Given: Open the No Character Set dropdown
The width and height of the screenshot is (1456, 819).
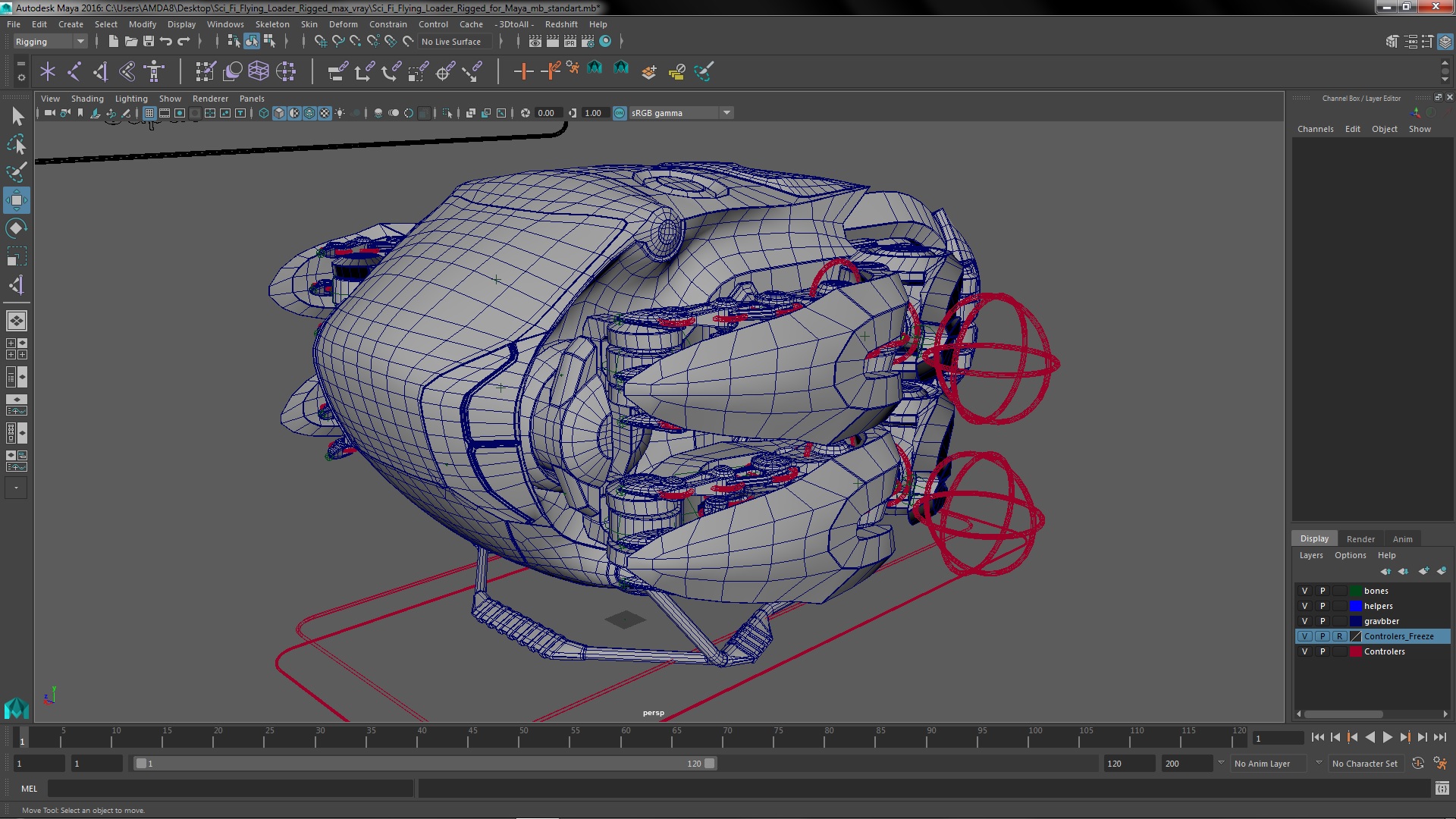Looking at the screenshot, I should pyautogui.click(x=1366, y=764).
